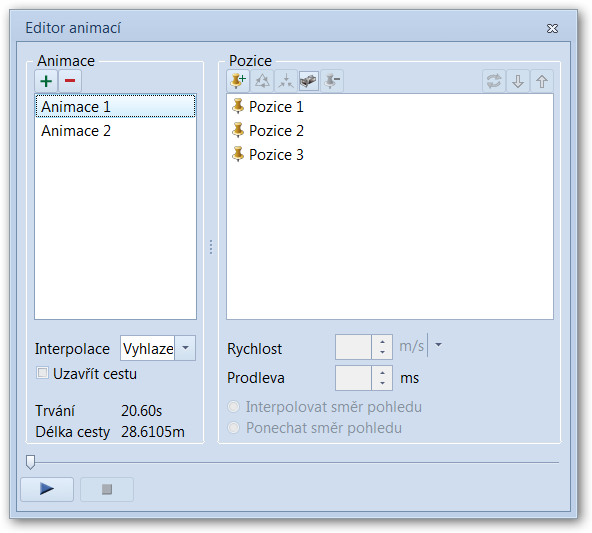The image size is (592, 533).
Task: Increase Rychlost value with up stepper
Action: click(x=382, y=342)
